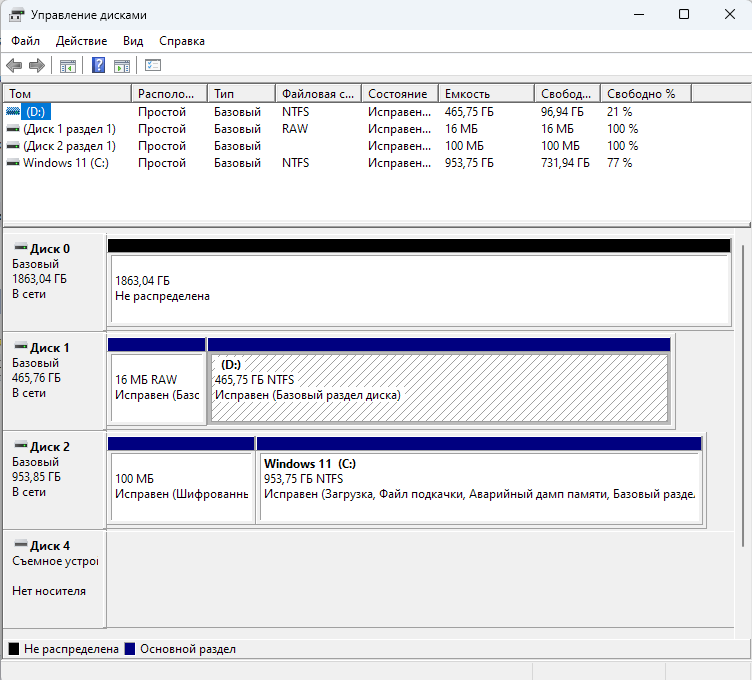752x680 pixels.
Task: Click the Диск 4 disk label
Action: coord(50,546)
